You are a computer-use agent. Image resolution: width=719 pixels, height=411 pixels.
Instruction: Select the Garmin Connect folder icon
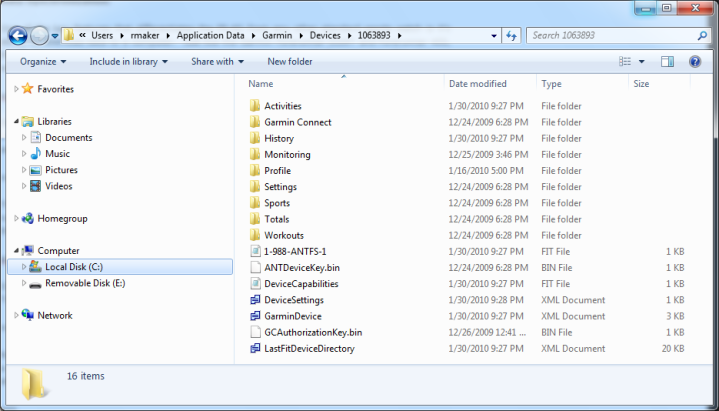click(x=255, y=122)
